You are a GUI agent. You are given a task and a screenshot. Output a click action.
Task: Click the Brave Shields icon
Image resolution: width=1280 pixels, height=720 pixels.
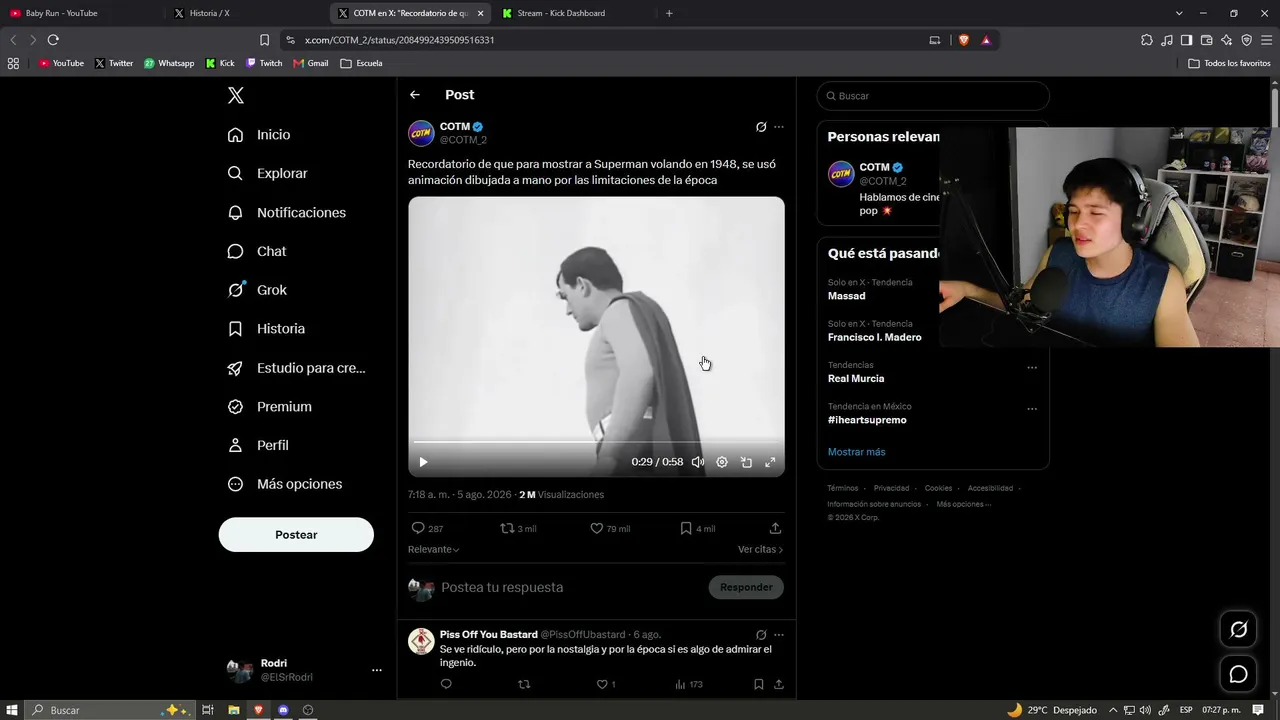(x=964, y=40)
